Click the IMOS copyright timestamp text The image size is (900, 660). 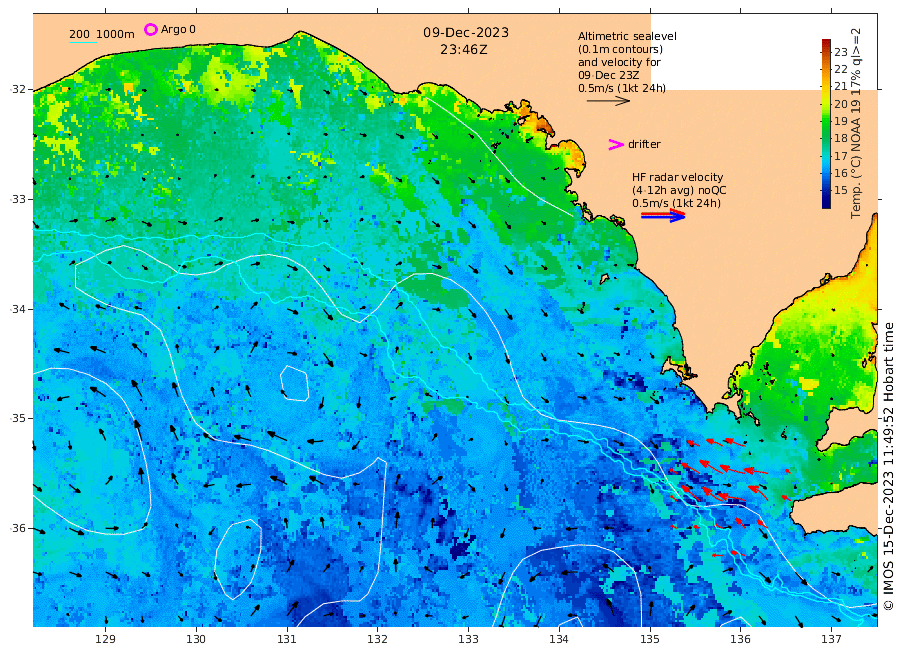(x=889, y=466)
